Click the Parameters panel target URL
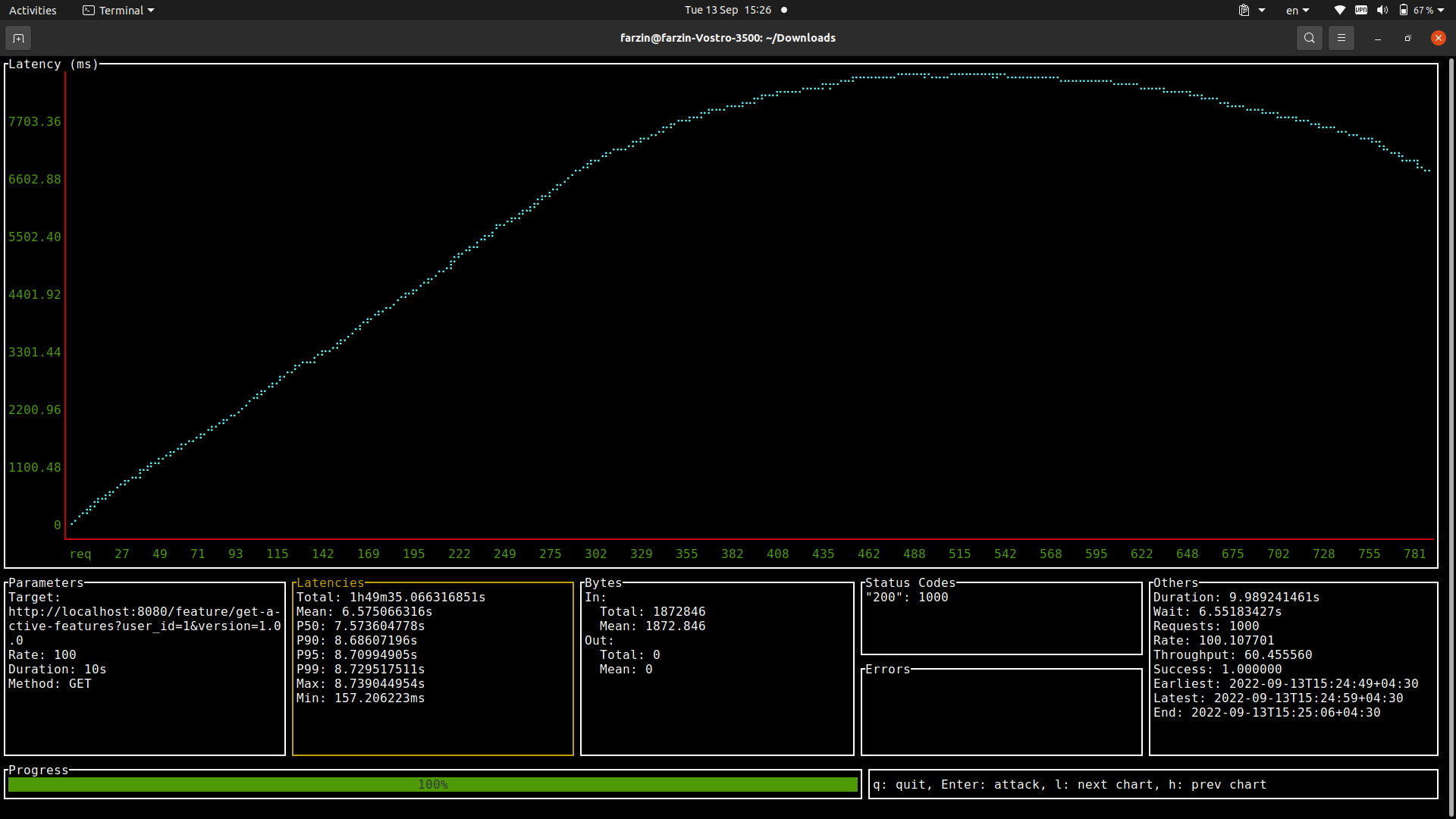The height and width of the screenshot is (819, 1456). pos(144,626)
